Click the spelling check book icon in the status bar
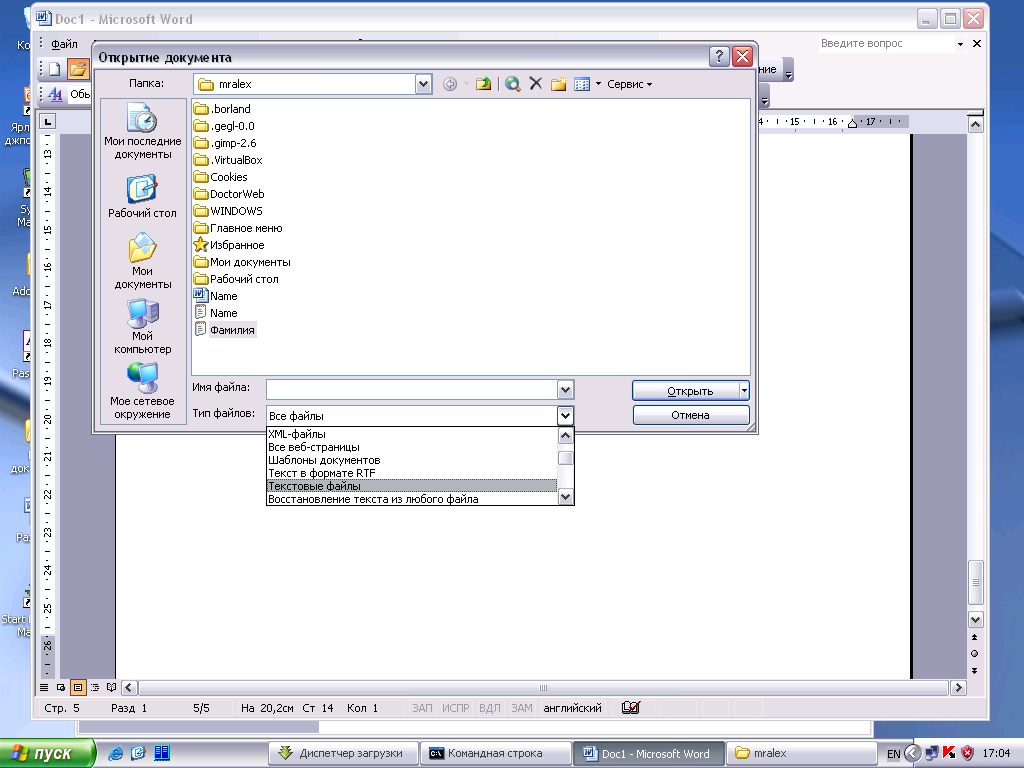1024x768 pixels. (x=631, y=708)
